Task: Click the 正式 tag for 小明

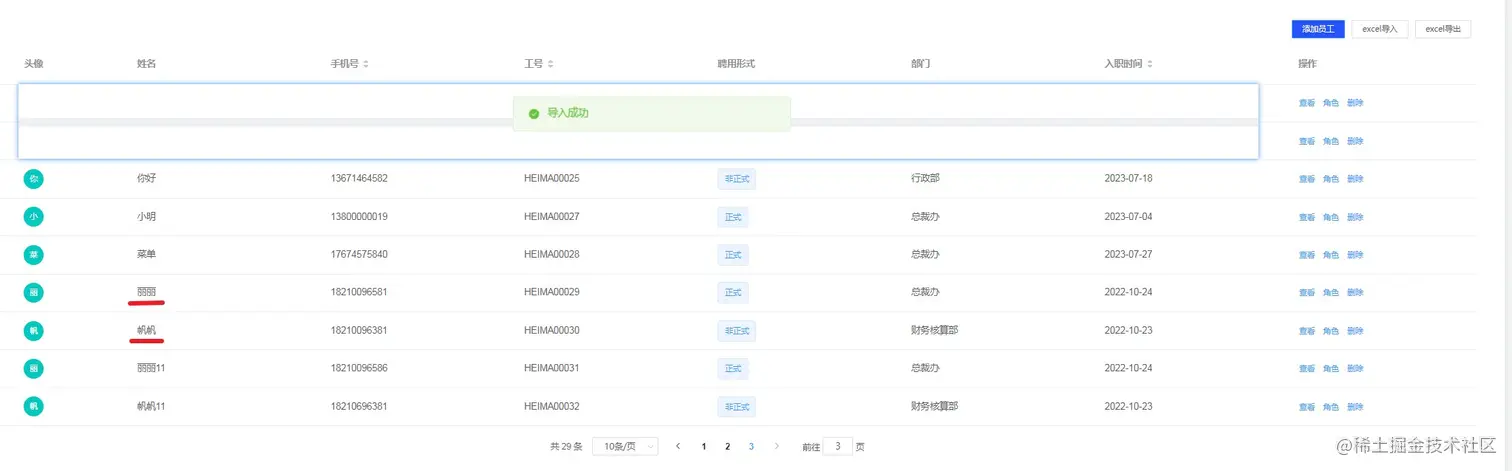Action: (732, 217)
